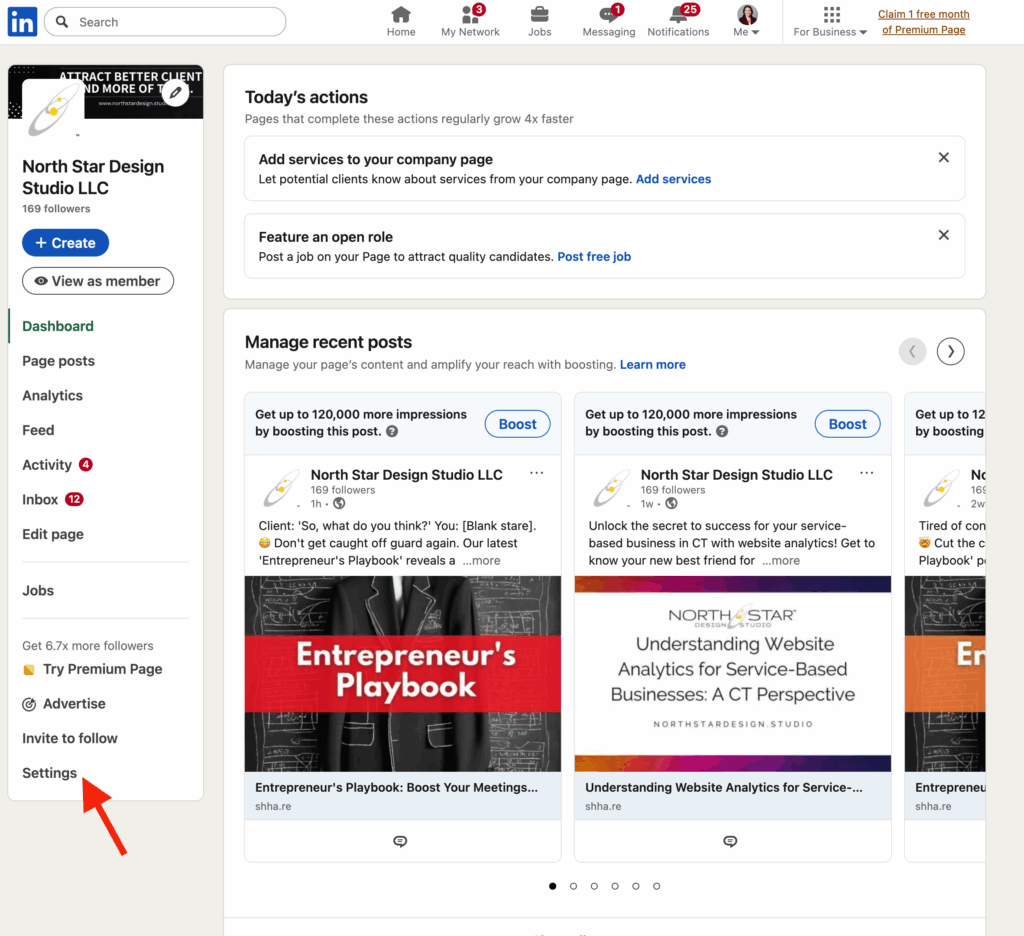
Task: Open options menu of the 1h post
Action: [537, 473]
